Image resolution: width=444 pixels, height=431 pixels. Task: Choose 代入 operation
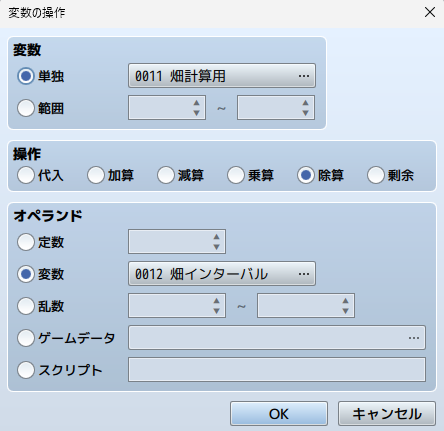[26, 175]
